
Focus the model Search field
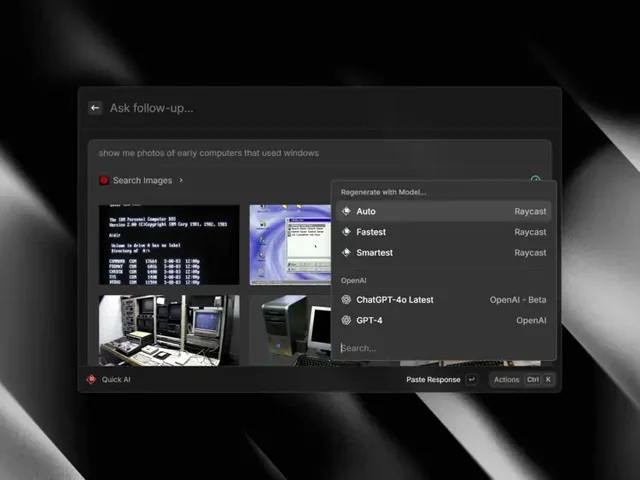(444, 348)
